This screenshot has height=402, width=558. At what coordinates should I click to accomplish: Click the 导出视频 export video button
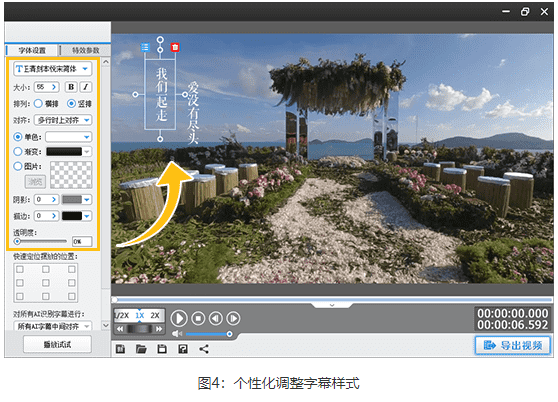(512, 345)
